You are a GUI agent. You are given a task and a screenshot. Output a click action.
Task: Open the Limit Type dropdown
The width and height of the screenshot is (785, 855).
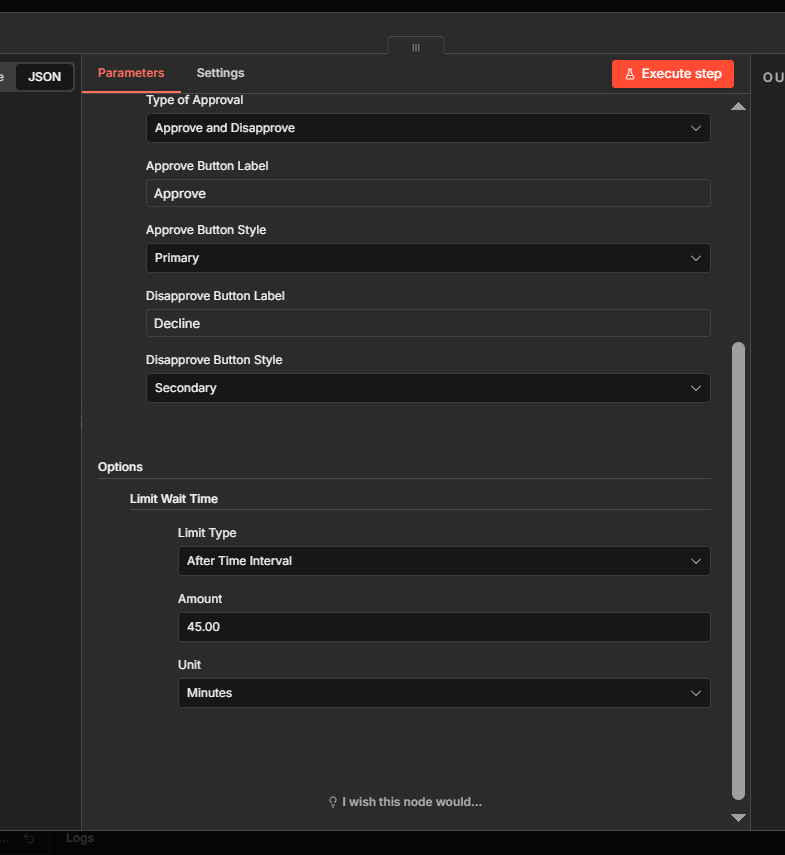tap(444, 561)
